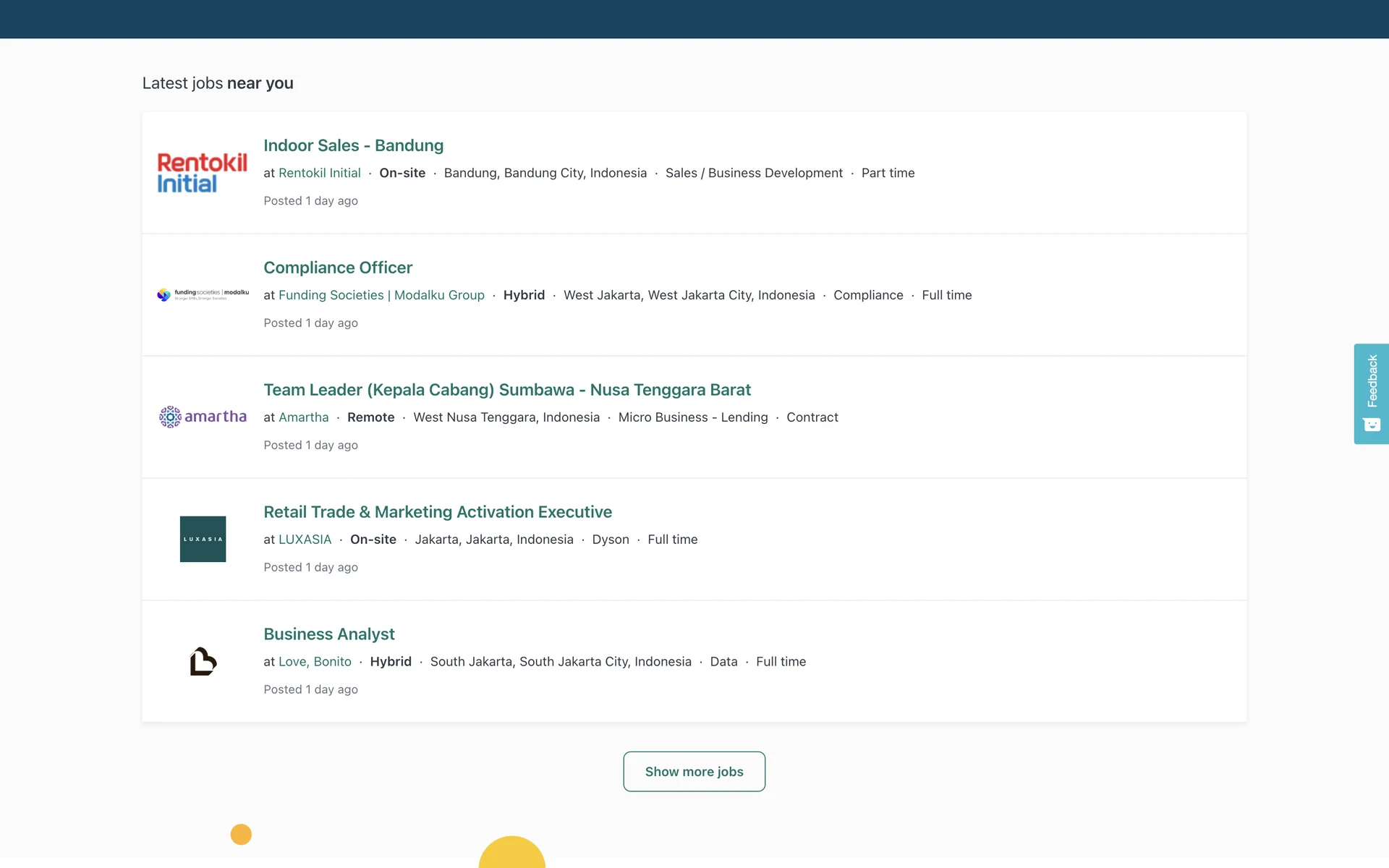Click the Funding Societies Modalku logo
The image size is (1389, 868).
pos(203,294)
